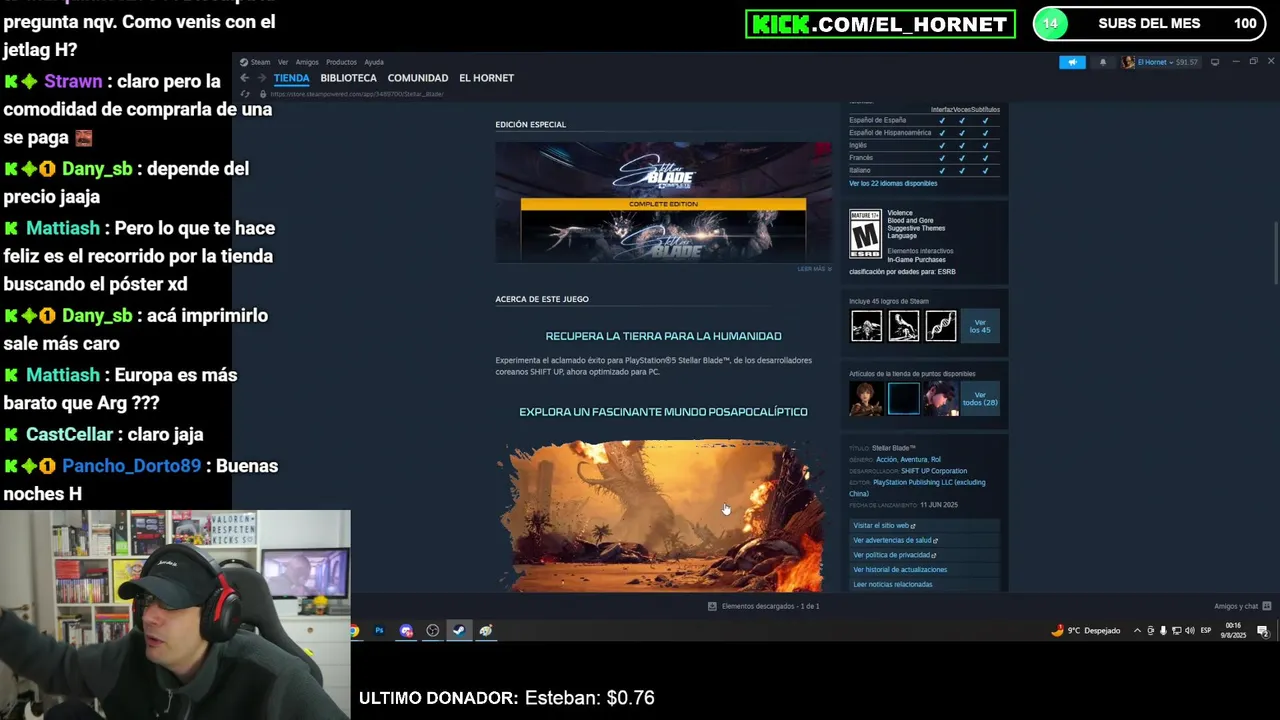Click Ver los 45 achievements button
Viewport: 1280px width, 720px height.
coord(980,326)
